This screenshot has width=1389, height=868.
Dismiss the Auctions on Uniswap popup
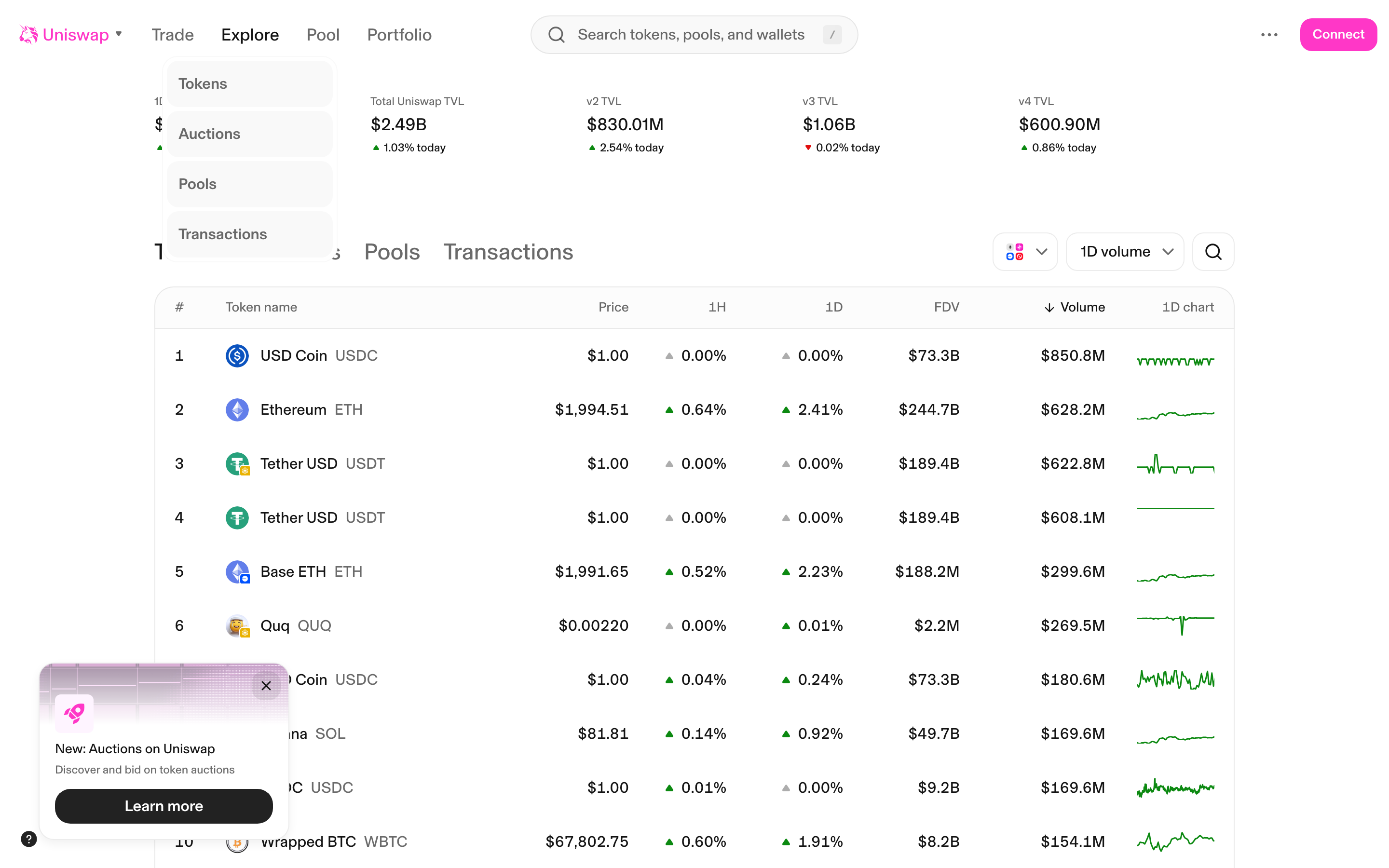(x=266, y=685)
